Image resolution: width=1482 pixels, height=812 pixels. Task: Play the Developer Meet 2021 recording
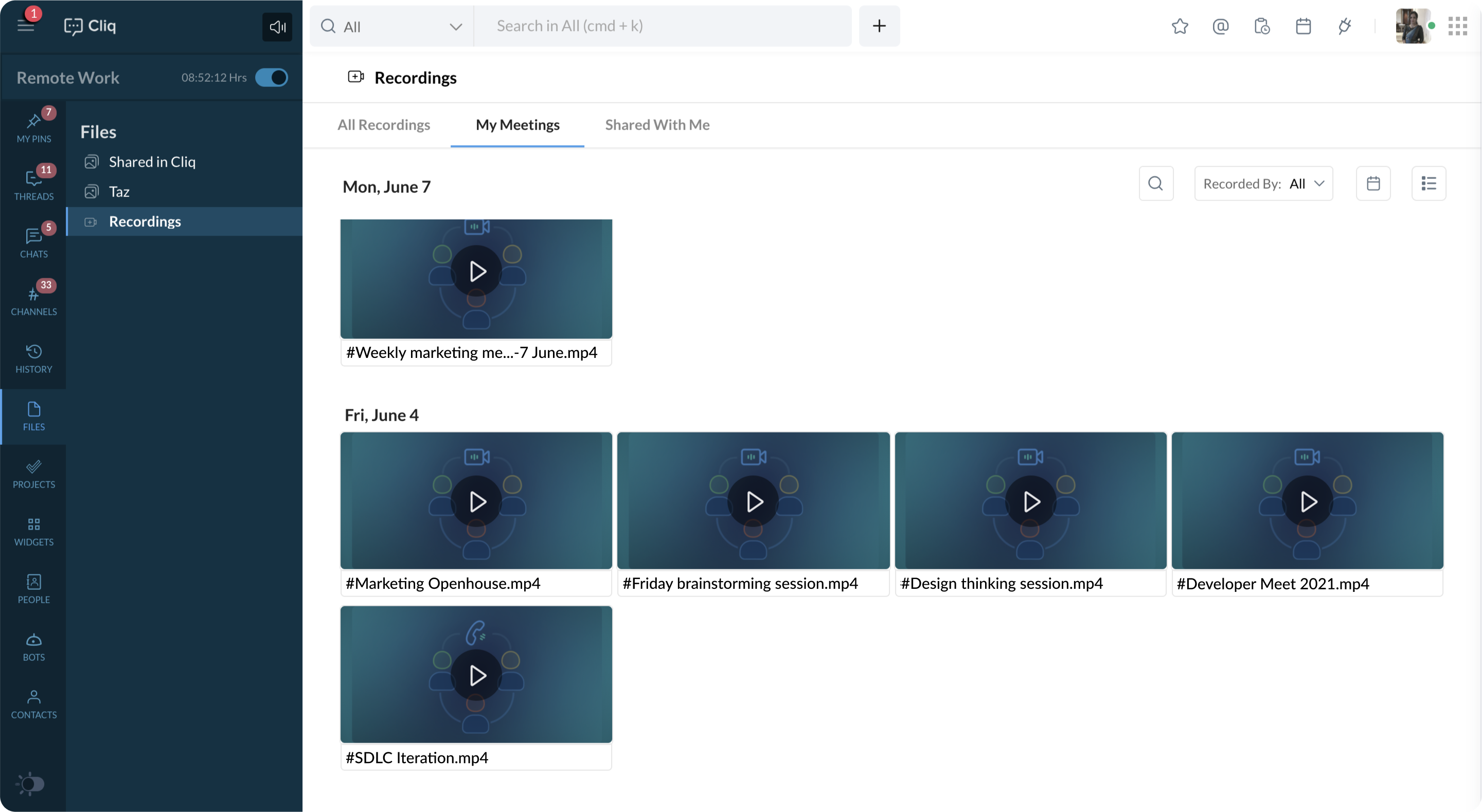click(1307, 501)
